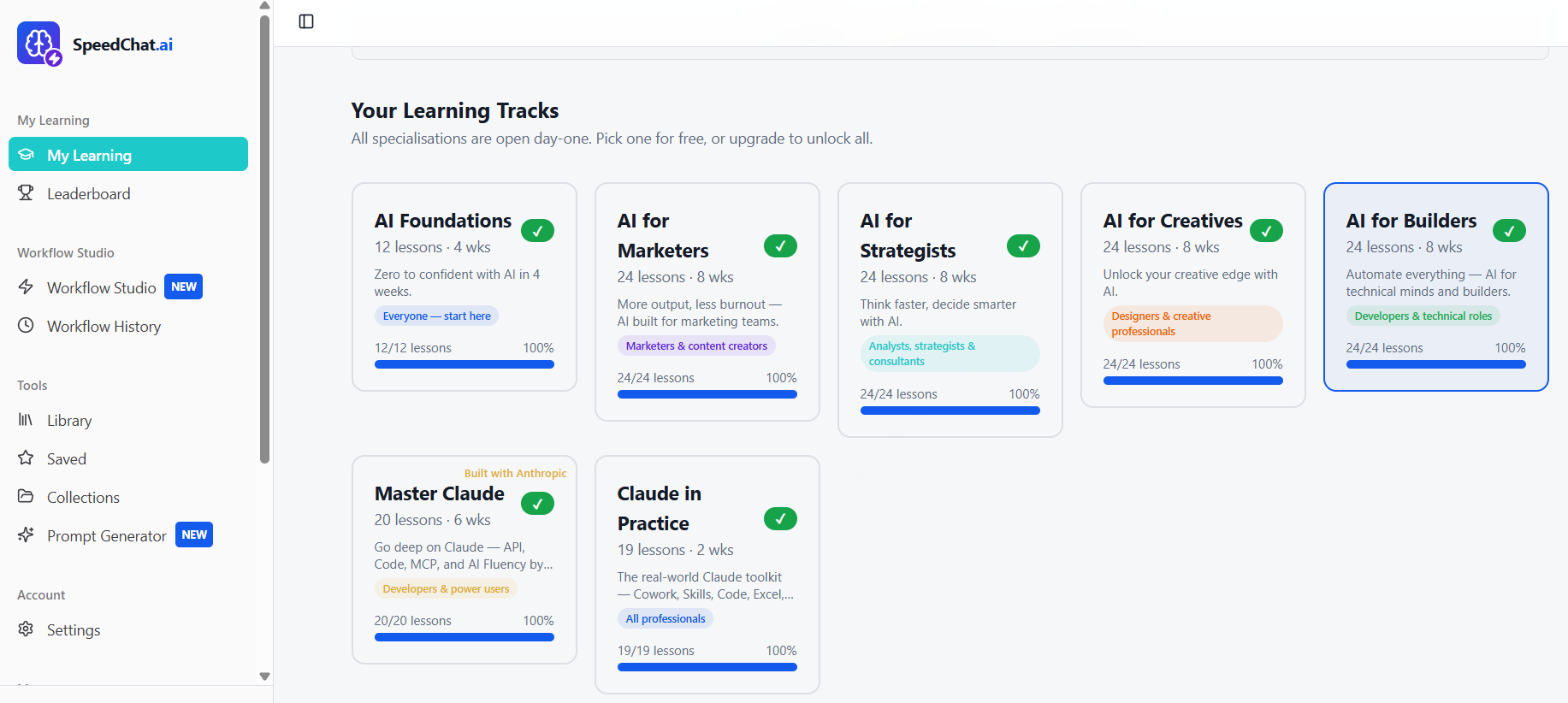Click the Collections folder icon
Screen dimensions: 1568x703
coord(26,497)
